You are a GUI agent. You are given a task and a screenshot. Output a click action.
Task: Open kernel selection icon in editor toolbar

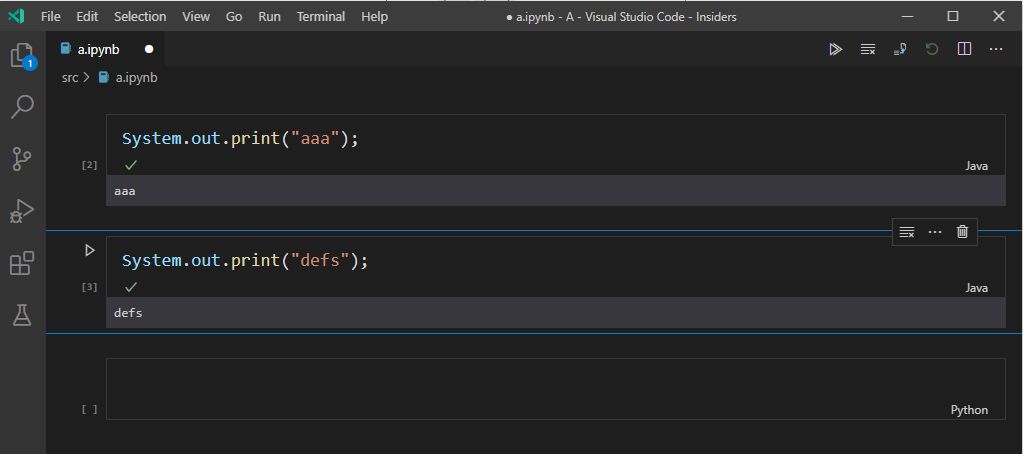tap(900, 50)
